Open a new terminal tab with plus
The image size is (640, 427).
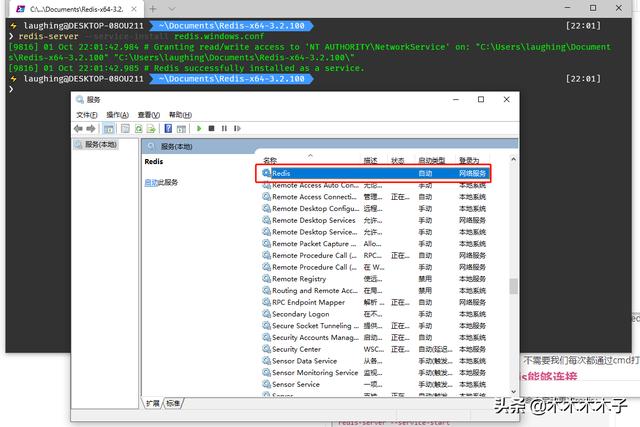coord(153,9)
